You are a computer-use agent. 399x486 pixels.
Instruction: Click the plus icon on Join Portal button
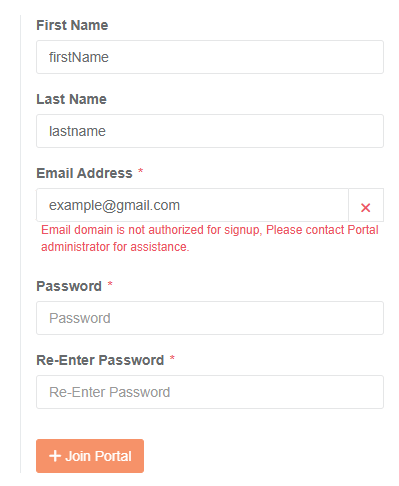pos(55,456)
